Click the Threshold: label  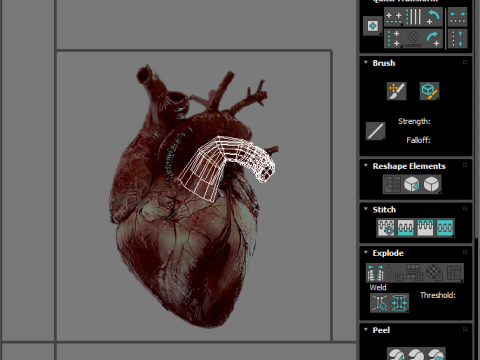[x=438, y=295]
